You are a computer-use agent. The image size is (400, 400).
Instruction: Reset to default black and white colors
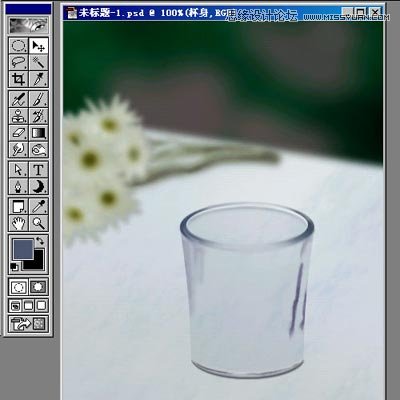point(15,266)
